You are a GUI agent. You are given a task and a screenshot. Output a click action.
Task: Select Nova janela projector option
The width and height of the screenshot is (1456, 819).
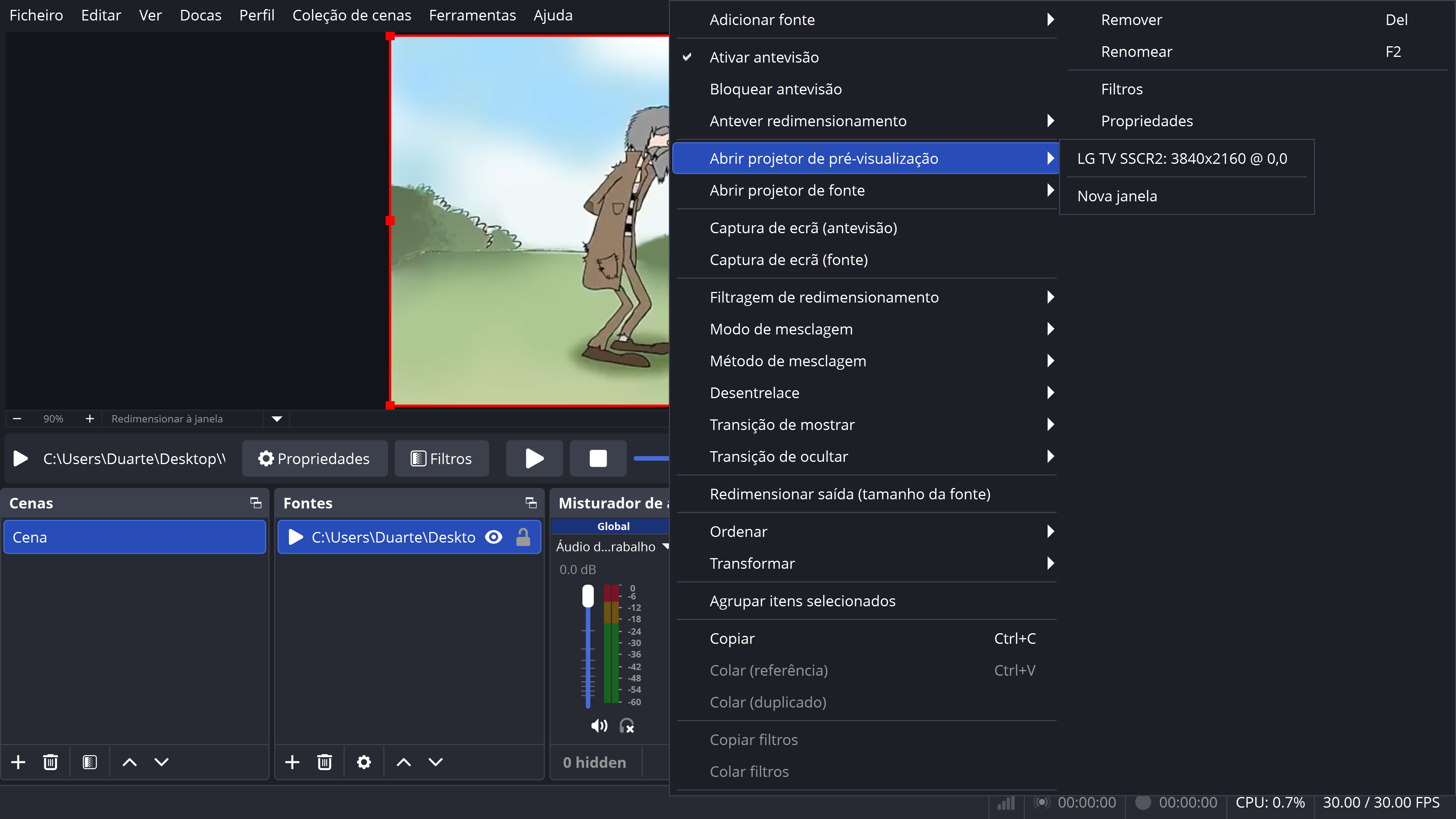click(1186, 196)
